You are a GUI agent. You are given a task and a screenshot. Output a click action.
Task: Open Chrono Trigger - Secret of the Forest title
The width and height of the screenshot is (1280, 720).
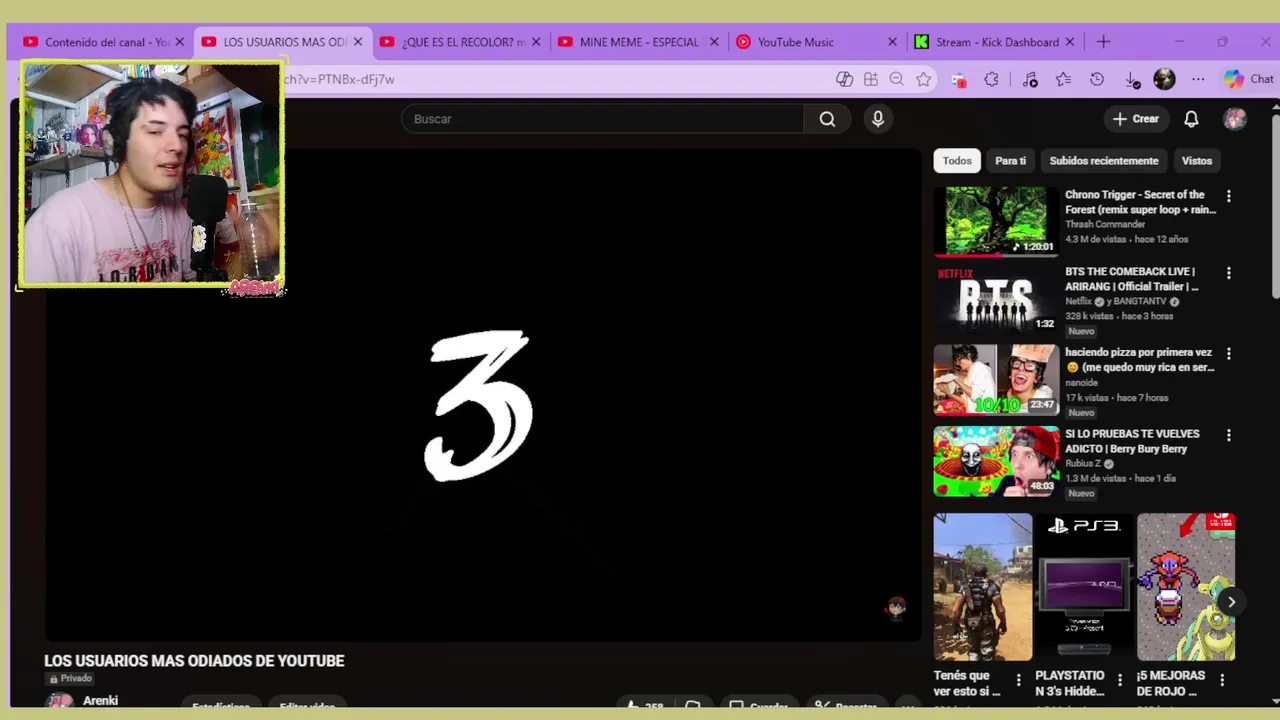tap(1140, 202)
